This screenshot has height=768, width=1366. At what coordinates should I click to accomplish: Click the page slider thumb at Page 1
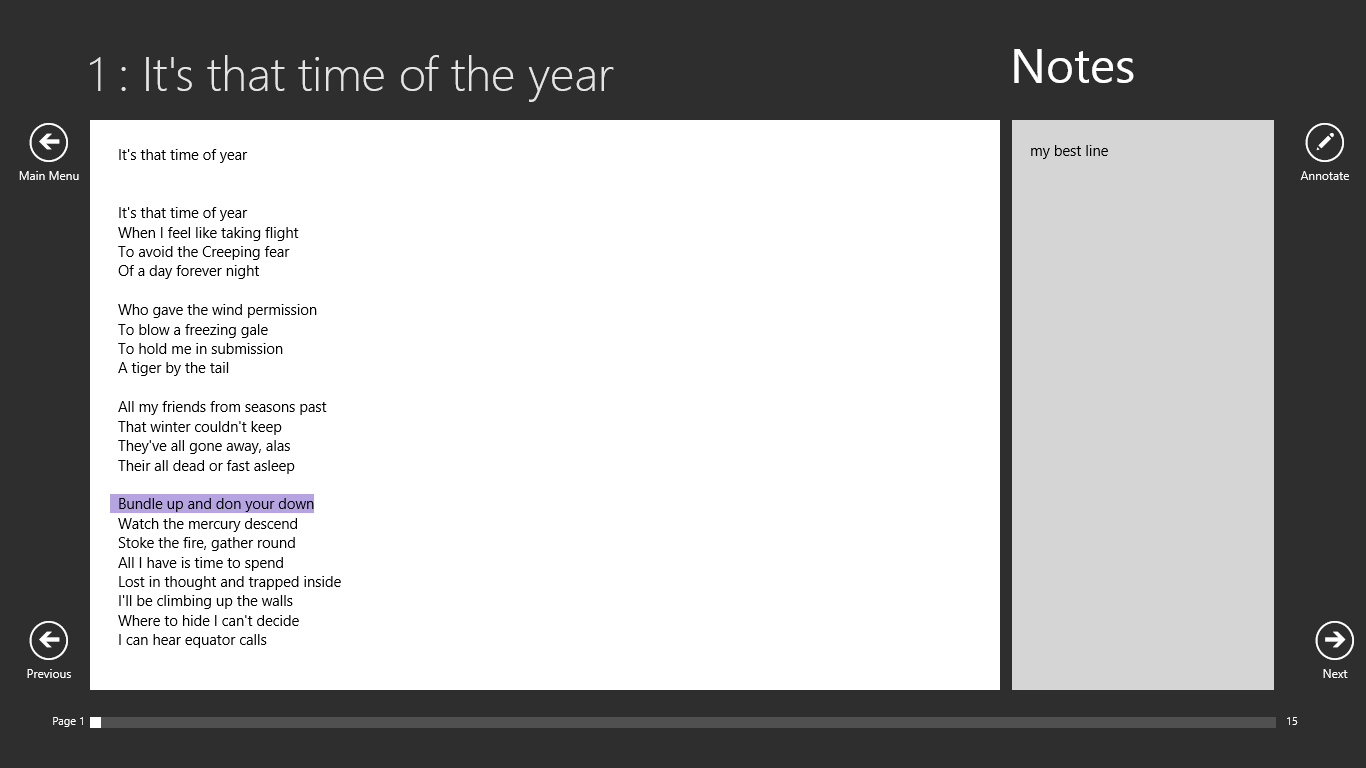(x=96, y=722)
